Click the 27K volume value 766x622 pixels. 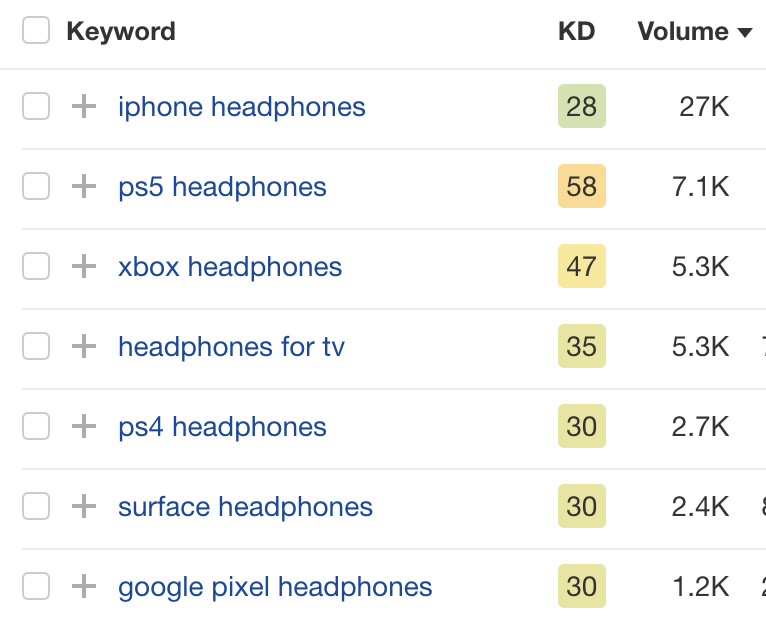(x=704, y=107)
